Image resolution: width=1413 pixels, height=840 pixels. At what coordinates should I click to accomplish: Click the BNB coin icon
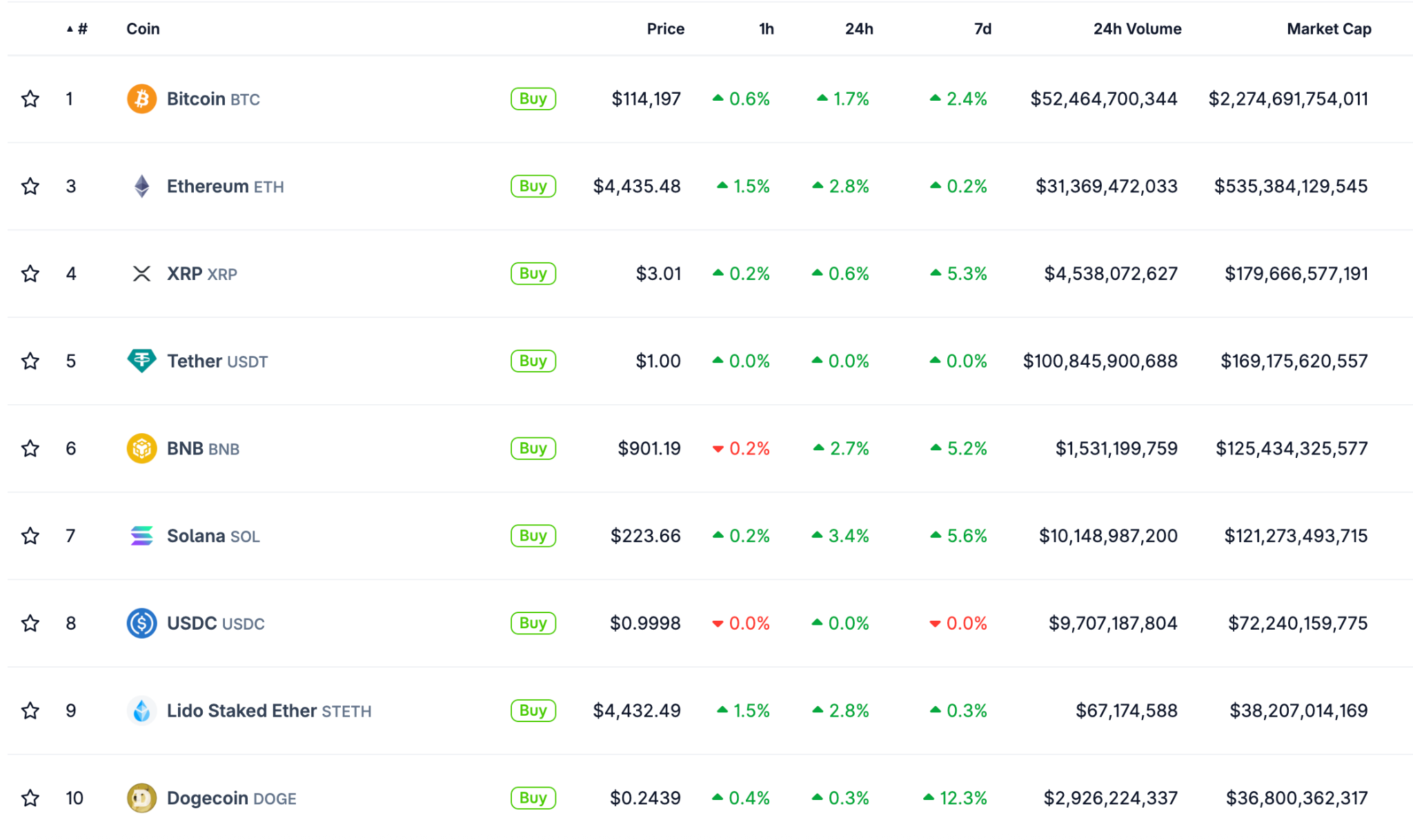[141, 448]
